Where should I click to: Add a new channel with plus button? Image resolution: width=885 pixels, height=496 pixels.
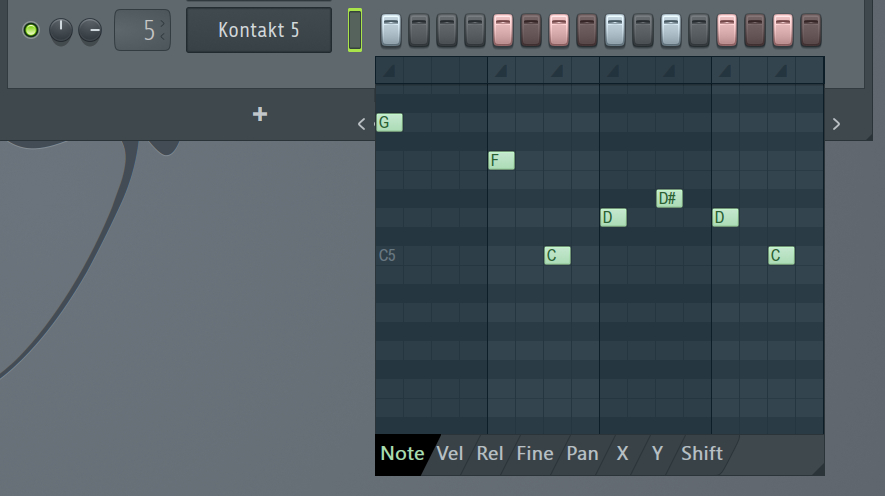(260, 114)
